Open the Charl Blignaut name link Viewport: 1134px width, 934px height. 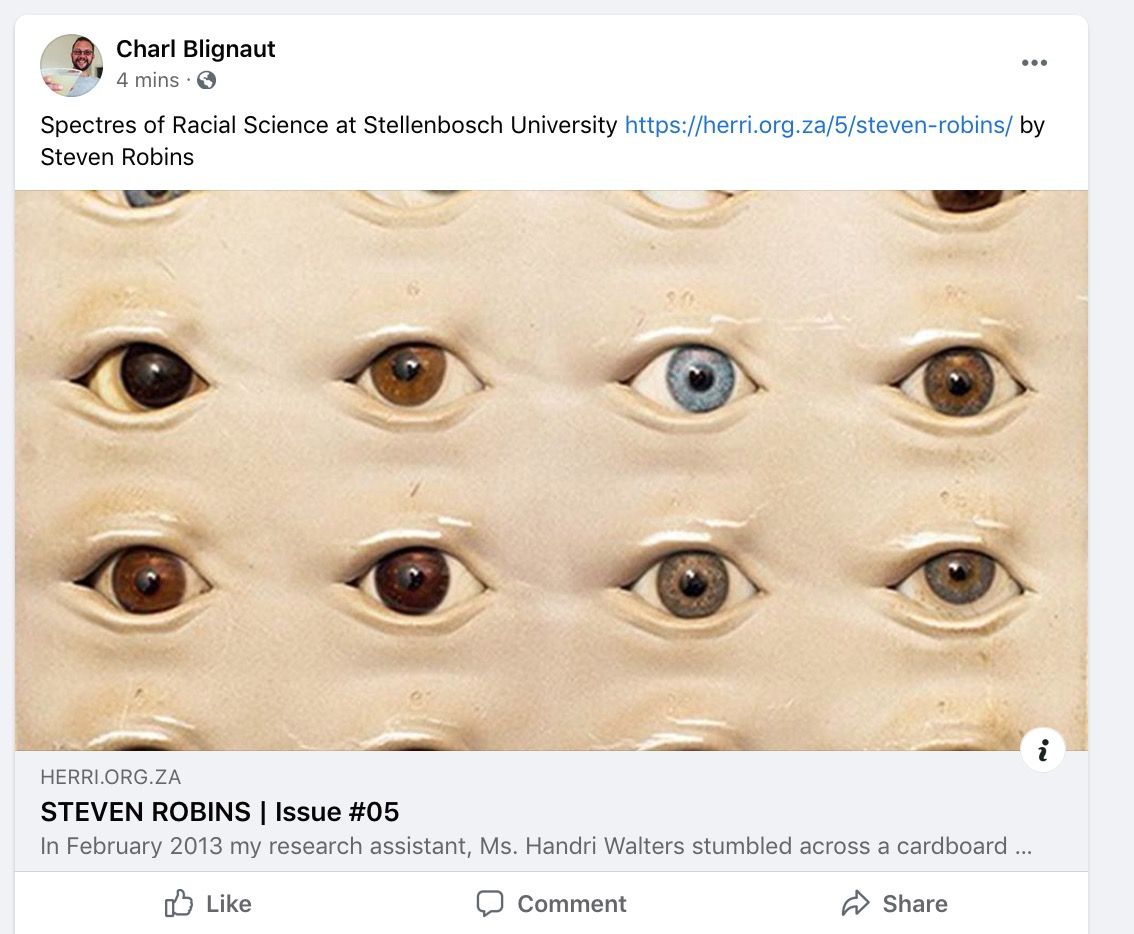195,49
